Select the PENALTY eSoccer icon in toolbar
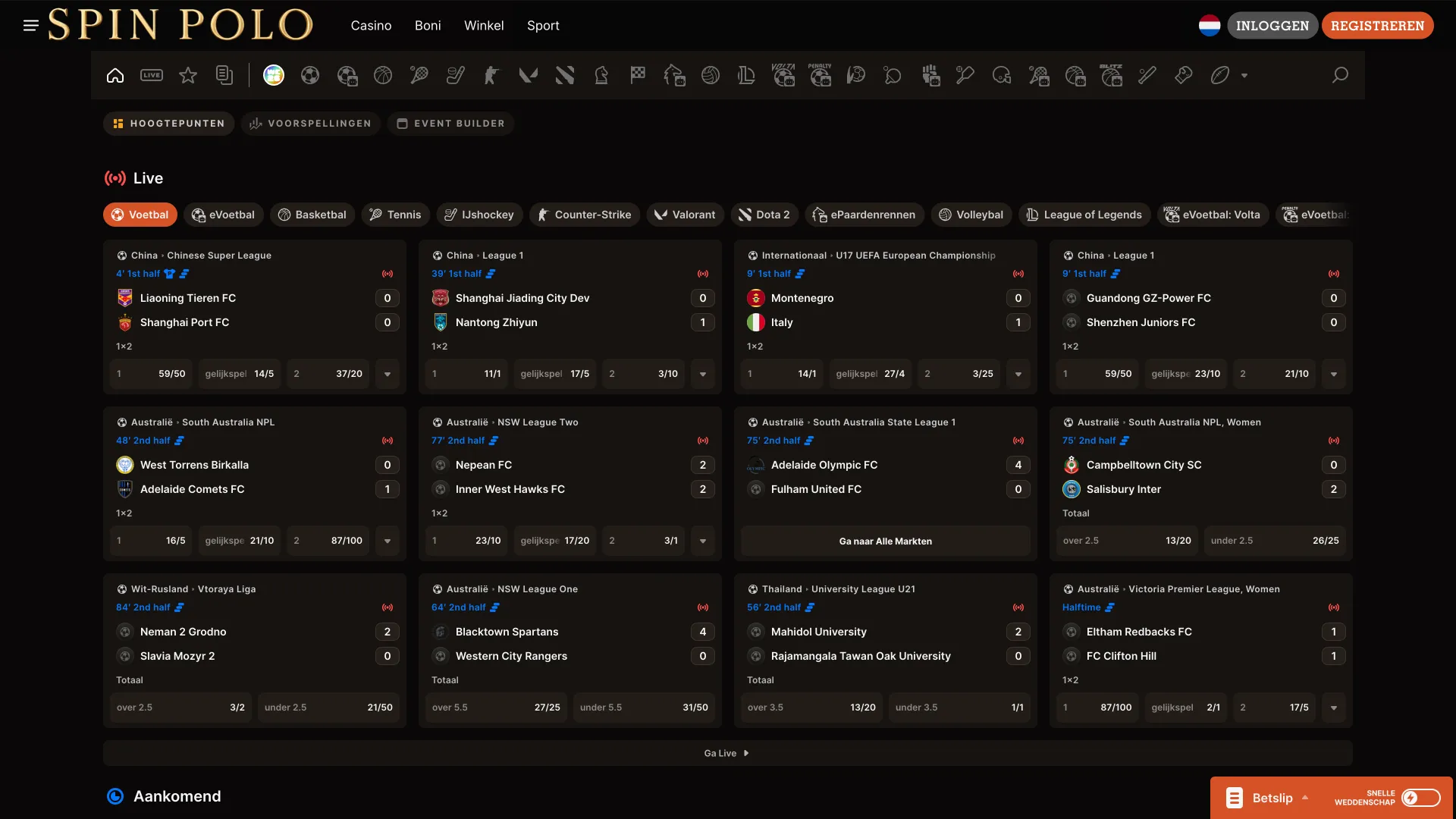 coord(820,75)
